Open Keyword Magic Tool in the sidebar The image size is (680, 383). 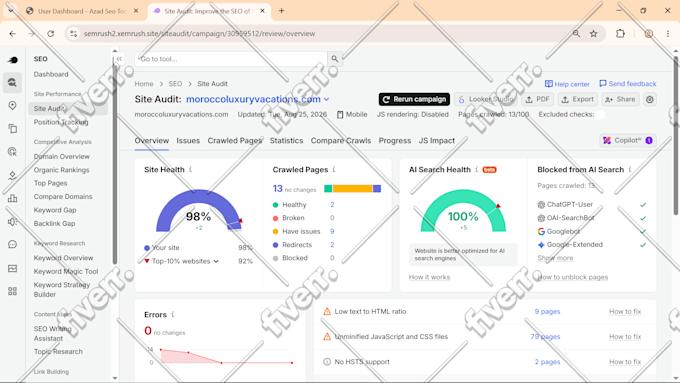coord(66,272)
